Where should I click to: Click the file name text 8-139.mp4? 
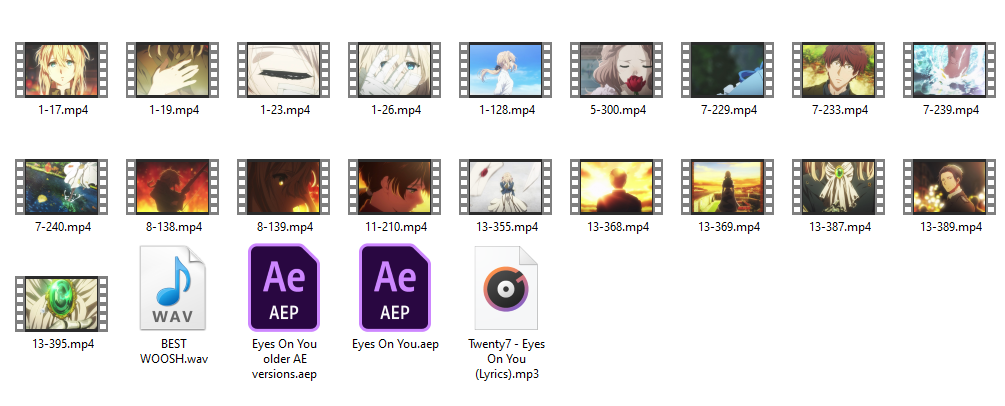tap(285, 227)
